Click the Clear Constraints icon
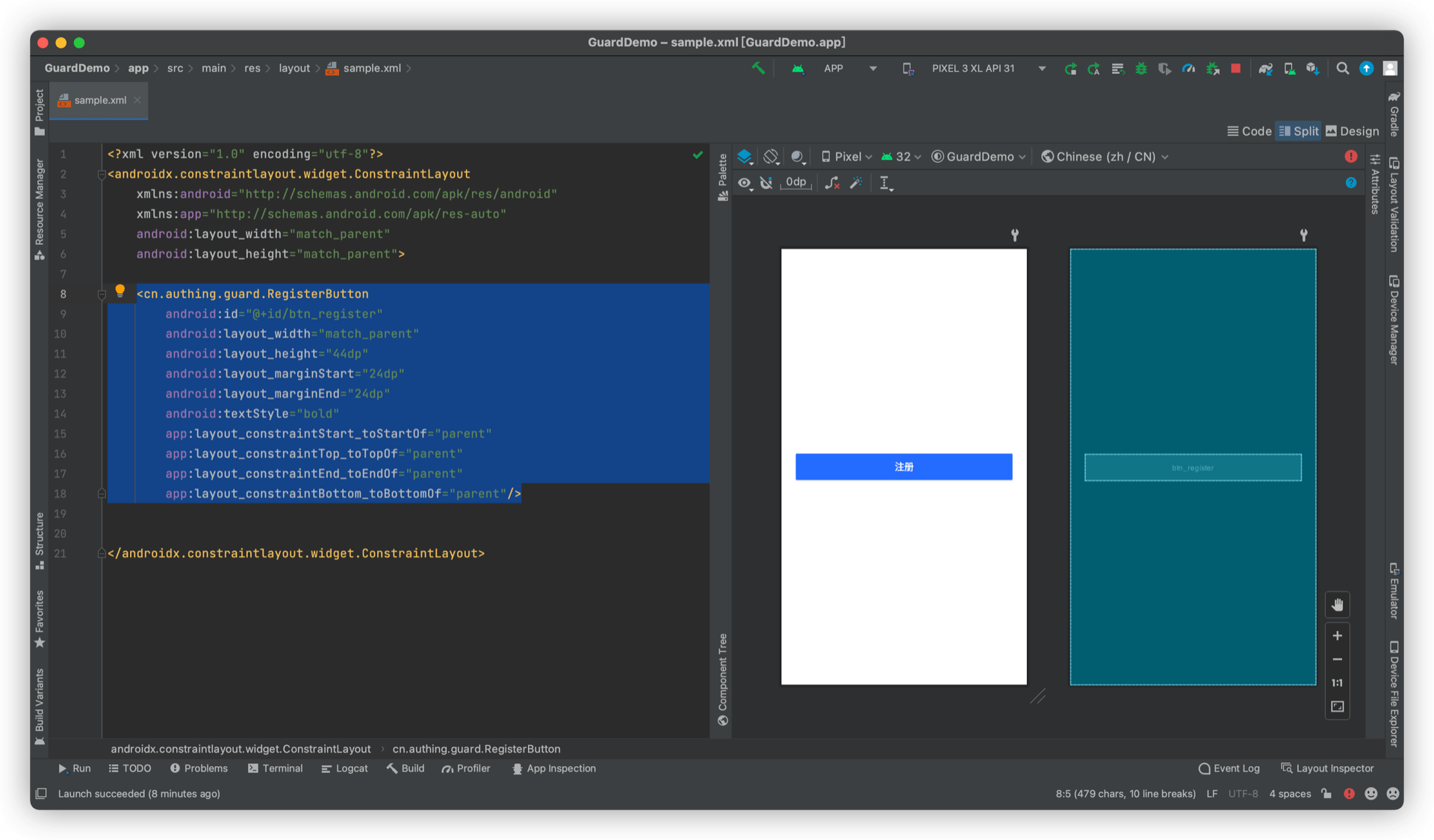Image resolution: width=1434 pixels, height=840 pixels. click(832, 183)
